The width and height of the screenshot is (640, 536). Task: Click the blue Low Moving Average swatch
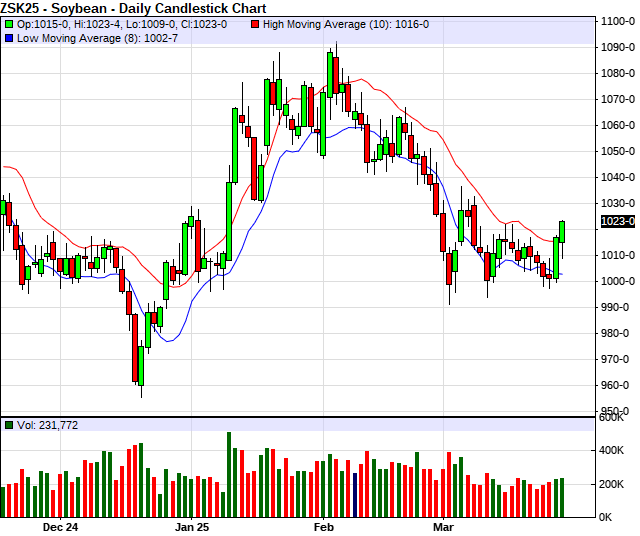[9, 37]
